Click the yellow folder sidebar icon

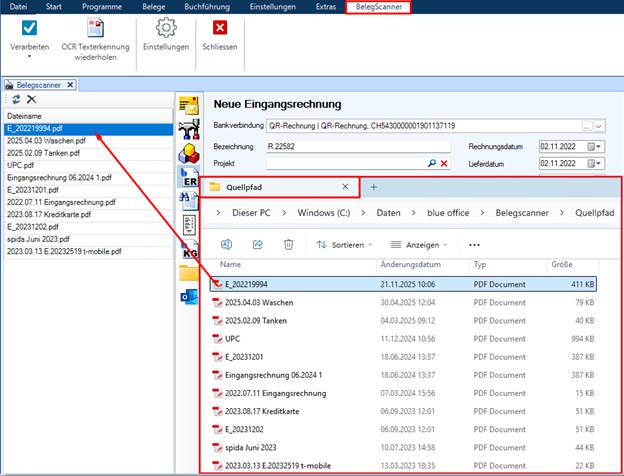(x=189, y=273)
